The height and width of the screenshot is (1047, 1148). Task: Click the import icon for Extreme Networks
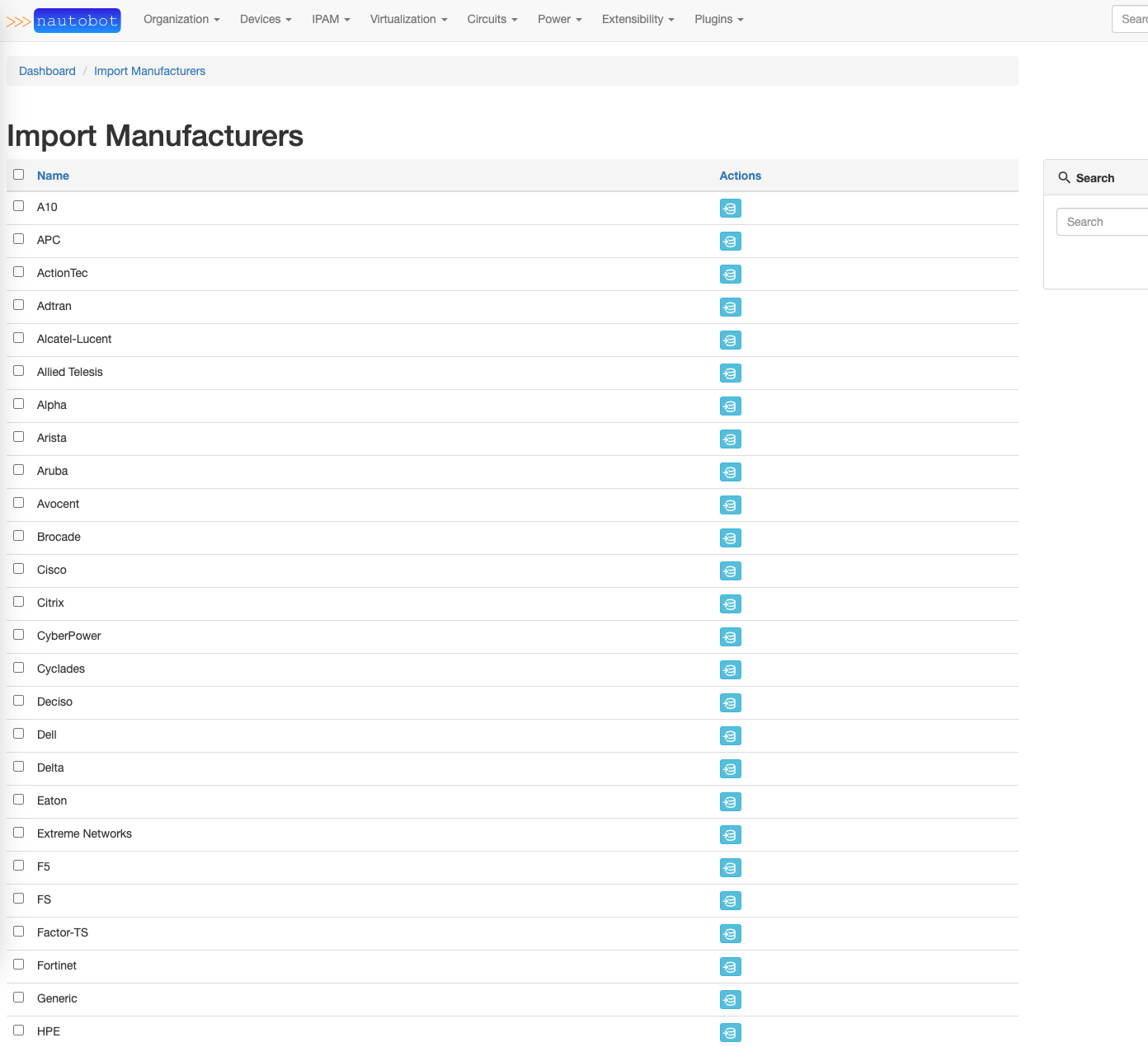pos(730,834)
